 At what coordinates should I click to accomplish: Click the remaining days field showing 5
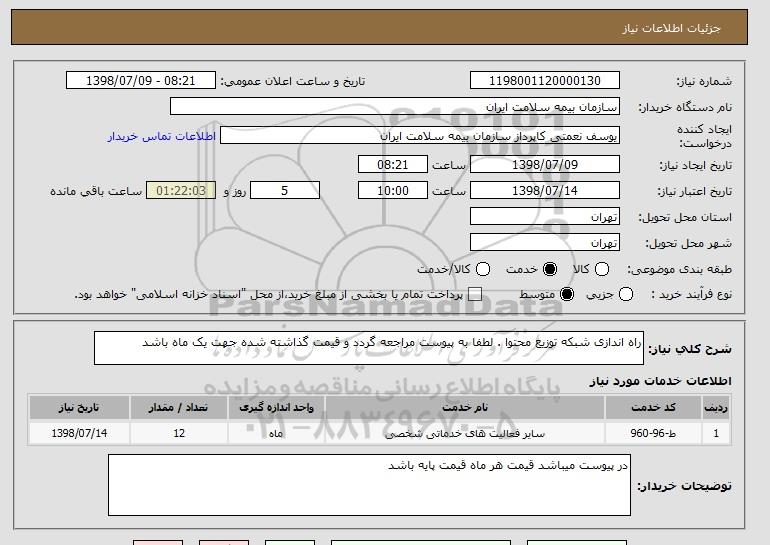285,191
